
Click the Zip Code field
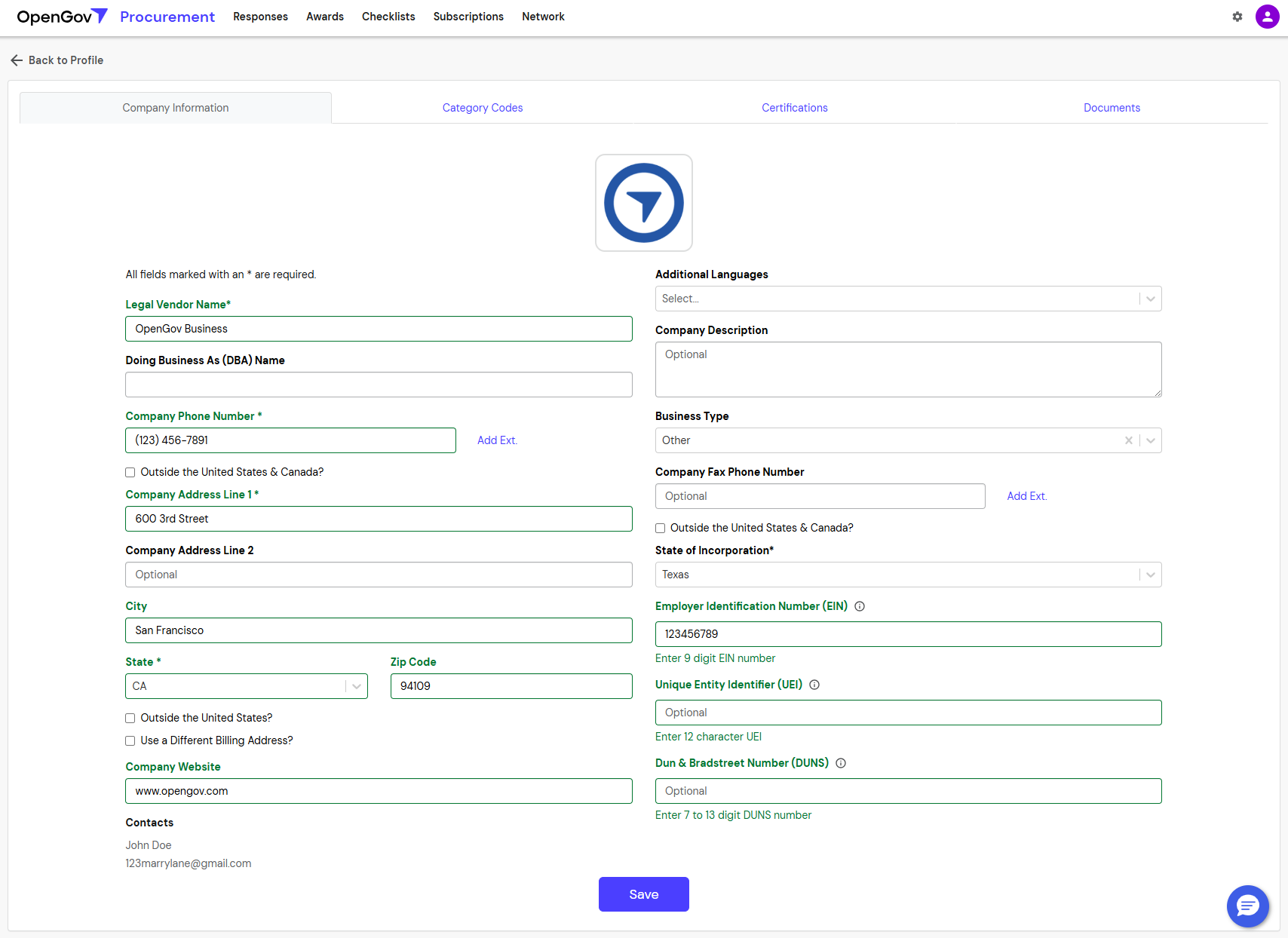point(511,686)
